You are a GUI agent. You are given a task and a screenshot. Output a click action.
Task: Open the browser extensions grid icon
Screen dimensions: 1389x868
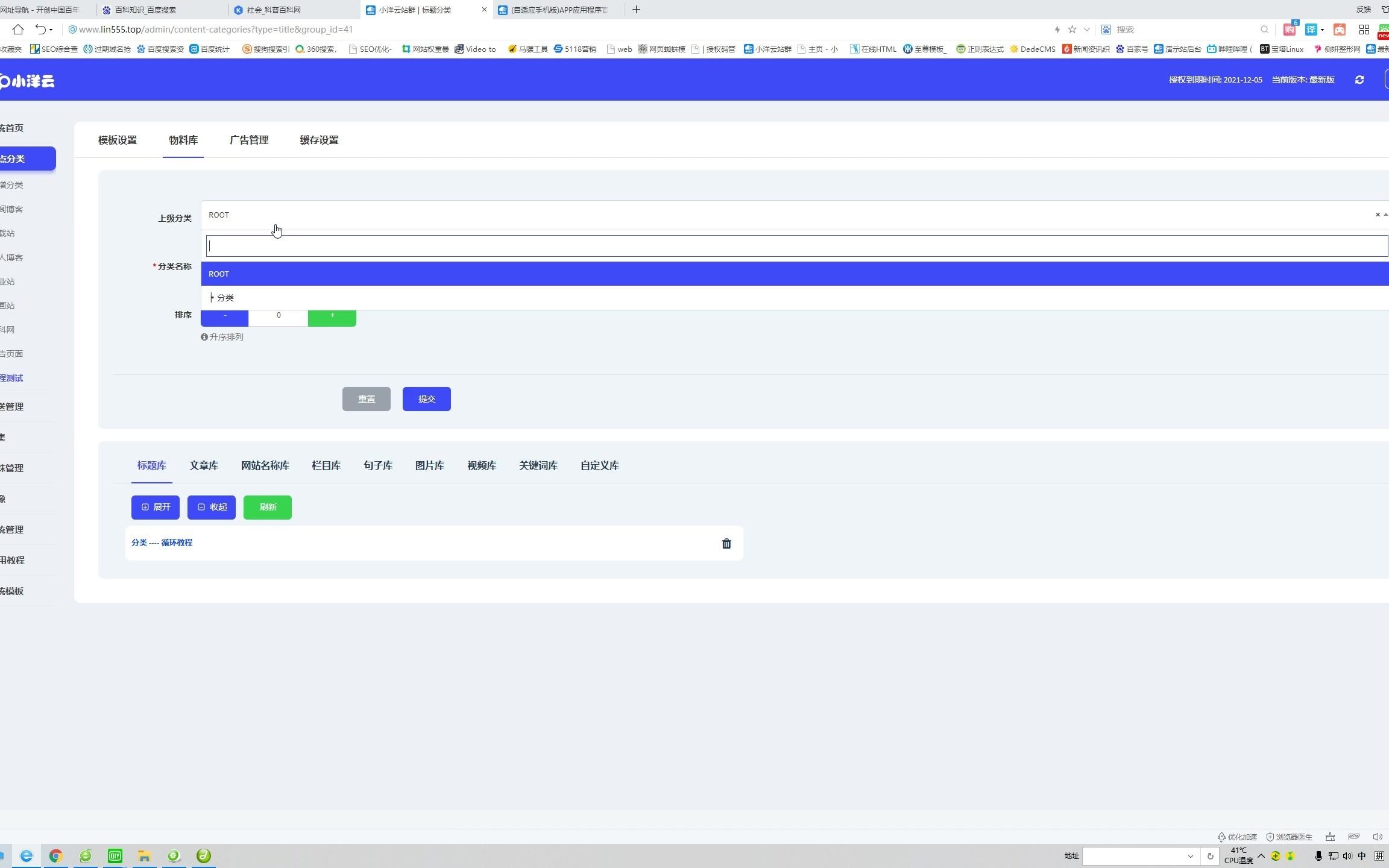1364,29
